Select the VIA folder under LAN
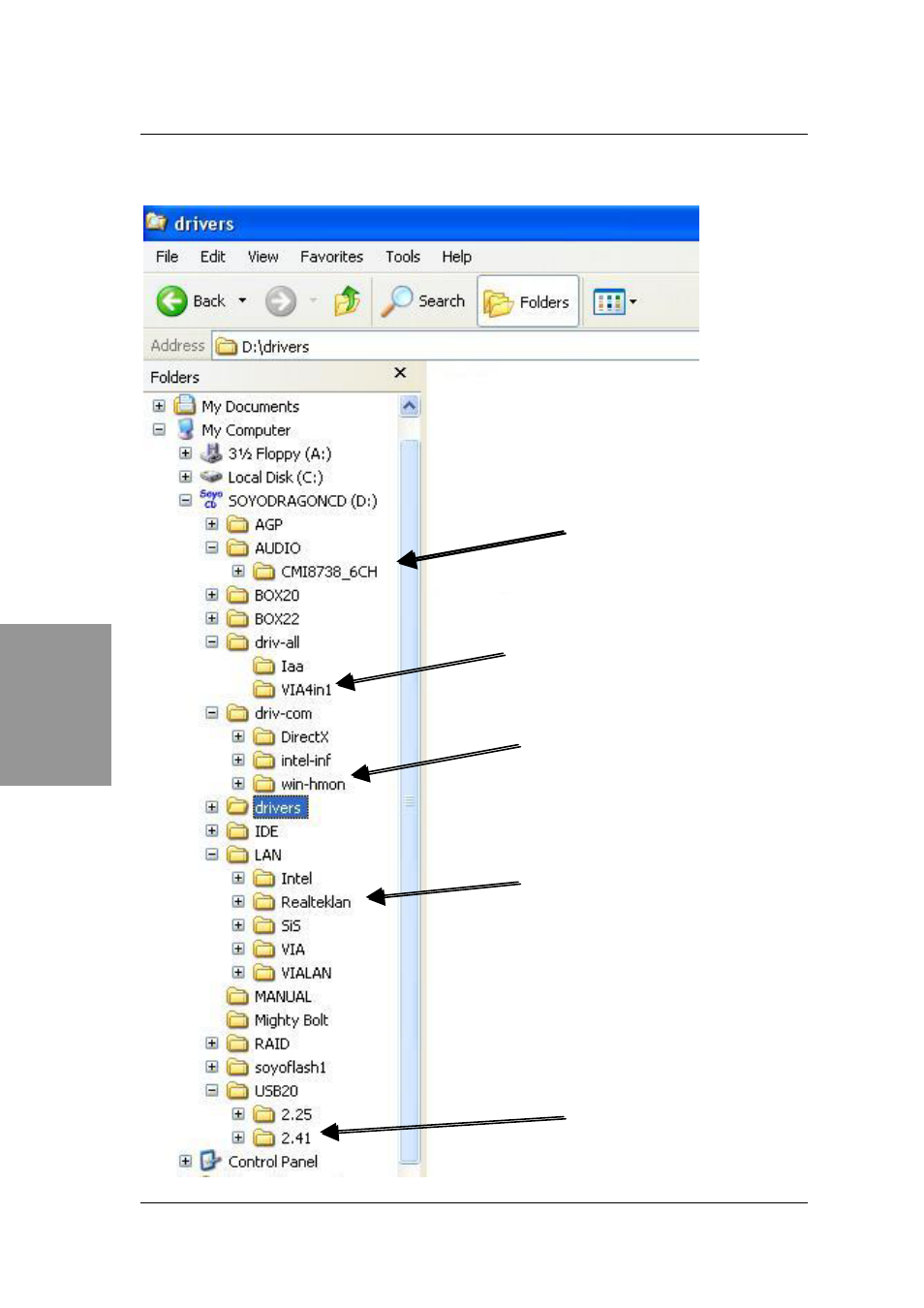The height and width of the screenshot is (1308, 924). (x=293, y=950)
